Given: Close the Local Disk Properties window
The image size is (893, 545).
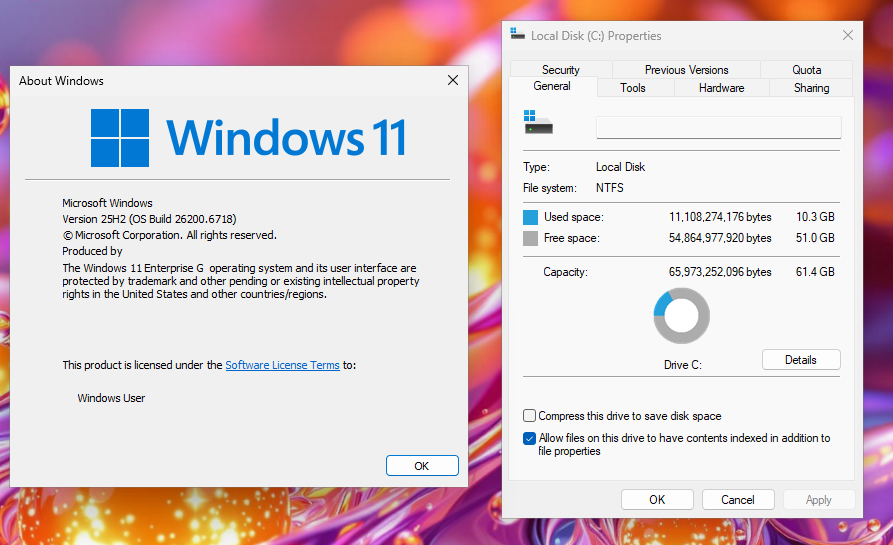Looking at the screenshot, I should 847,35.
